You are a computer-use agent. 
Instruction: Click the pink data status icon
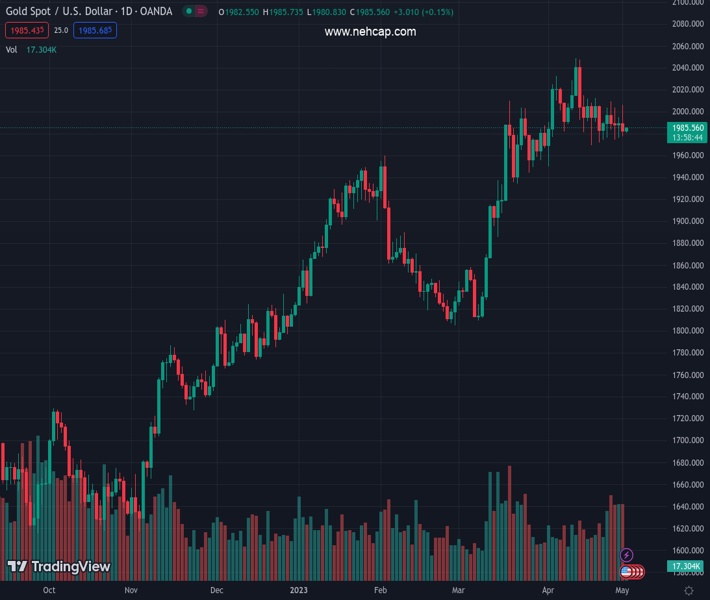pos(201,11)
